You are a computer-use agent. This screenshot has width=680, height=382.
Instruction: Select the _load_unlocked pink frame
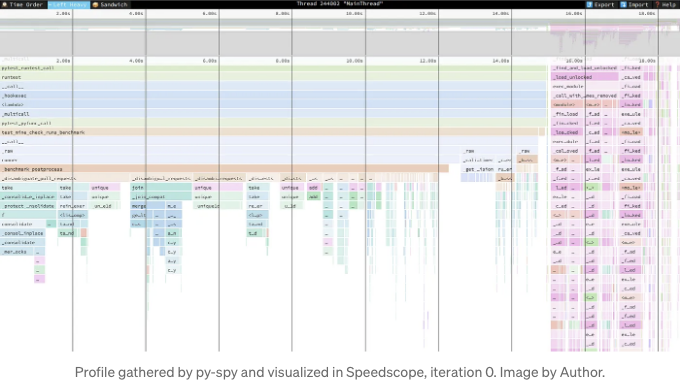click(585, 77)
